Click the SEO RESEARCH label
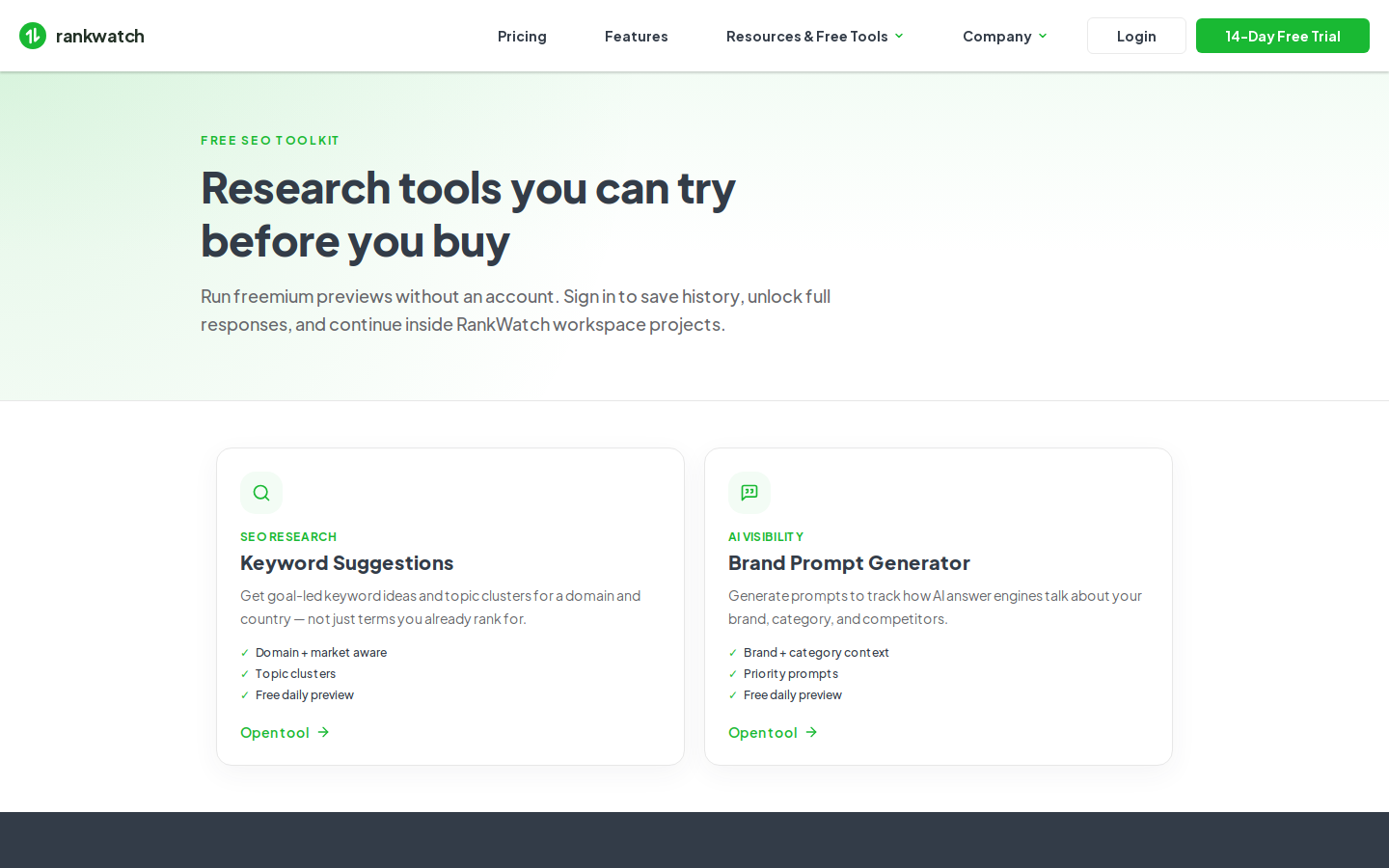The height and width of the screenshot is (868, 1389). click(x=288, y=536)
